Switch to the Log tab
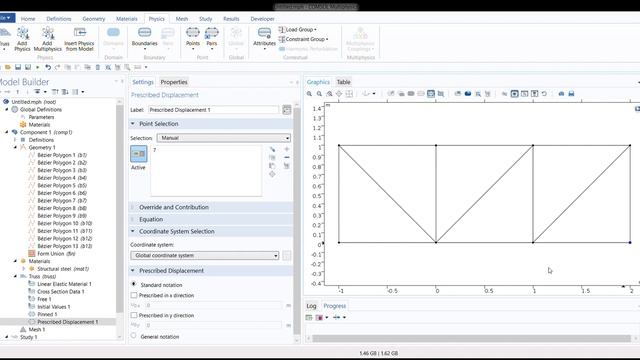640x360 pixels. click(x=311, y=306)
